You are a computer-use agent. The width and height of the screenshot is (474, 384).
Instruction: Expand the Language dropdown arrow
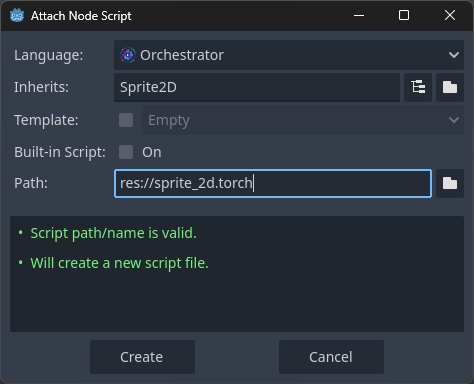click(x=454, y=55)
